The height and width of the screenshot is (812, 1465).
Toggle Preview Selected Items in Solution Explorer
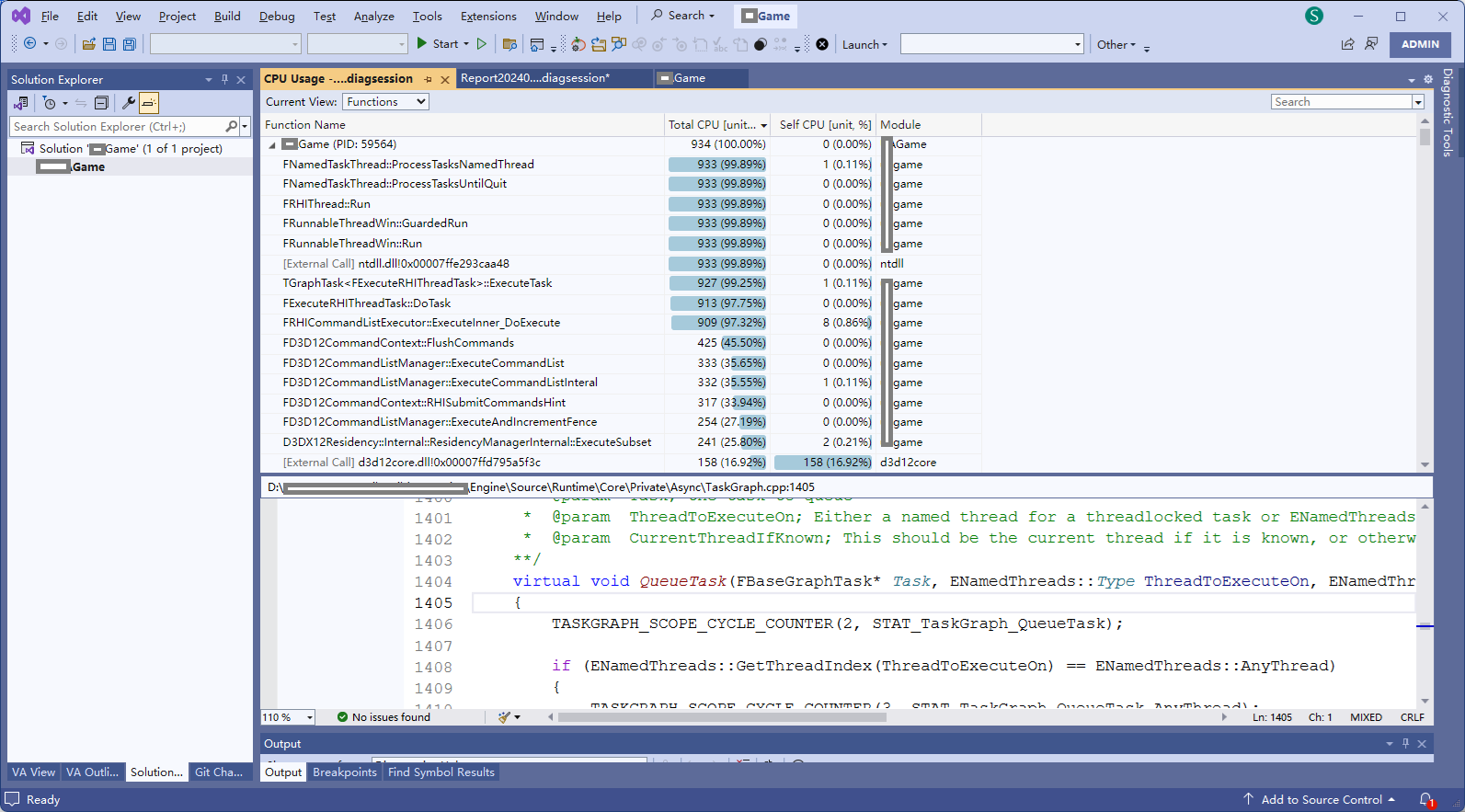149,103
